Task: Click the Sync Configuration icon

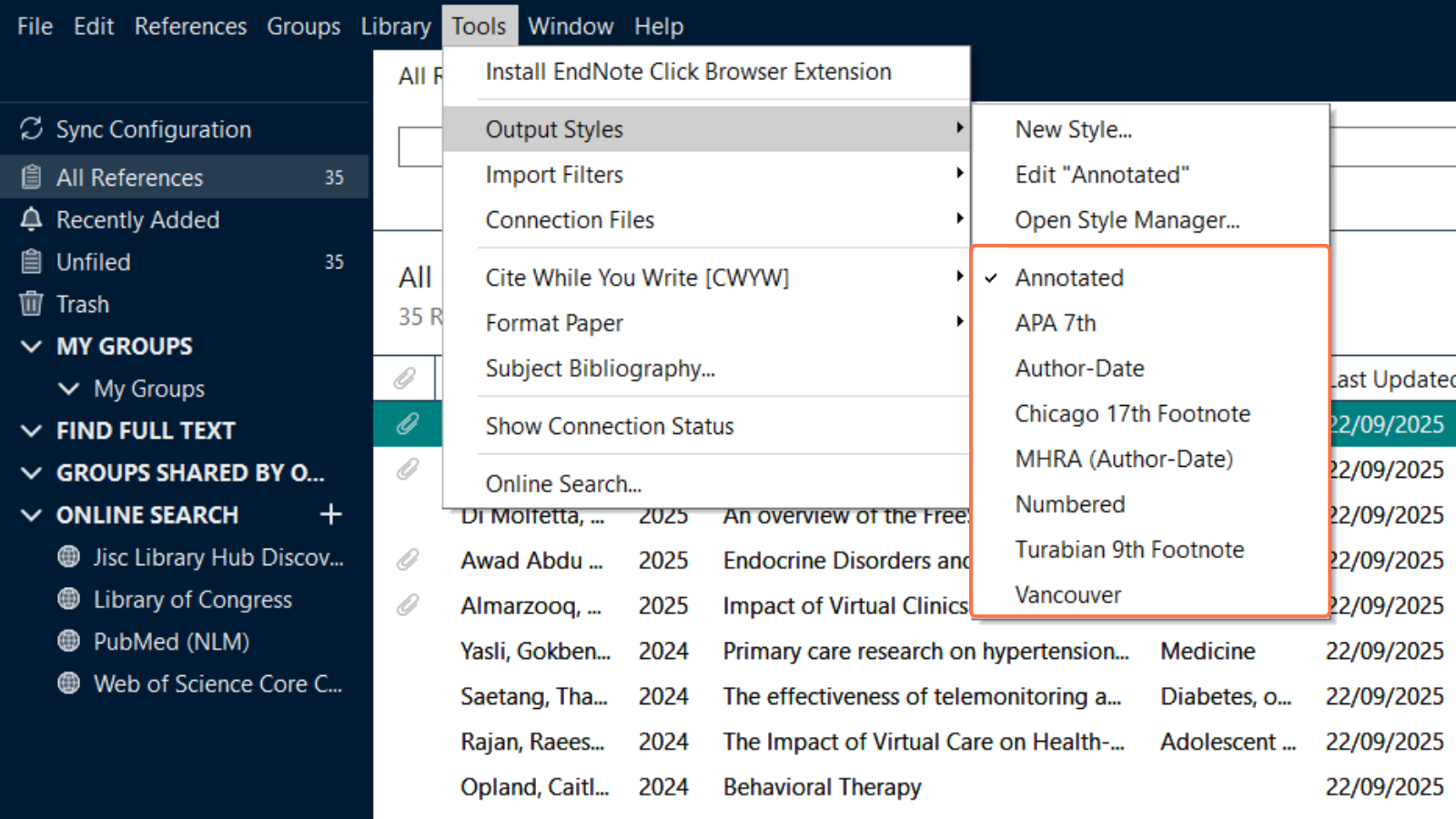Action: point(32,129)
